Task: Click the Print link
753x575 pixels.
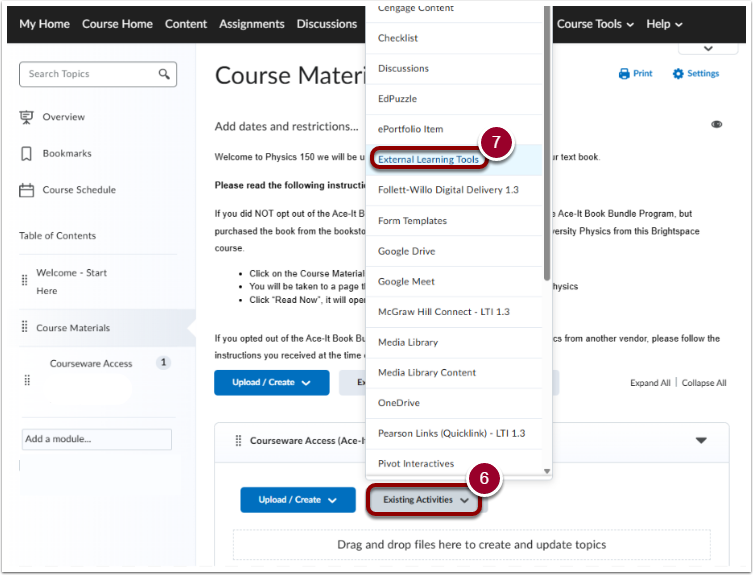Action: tap(642, 73)
